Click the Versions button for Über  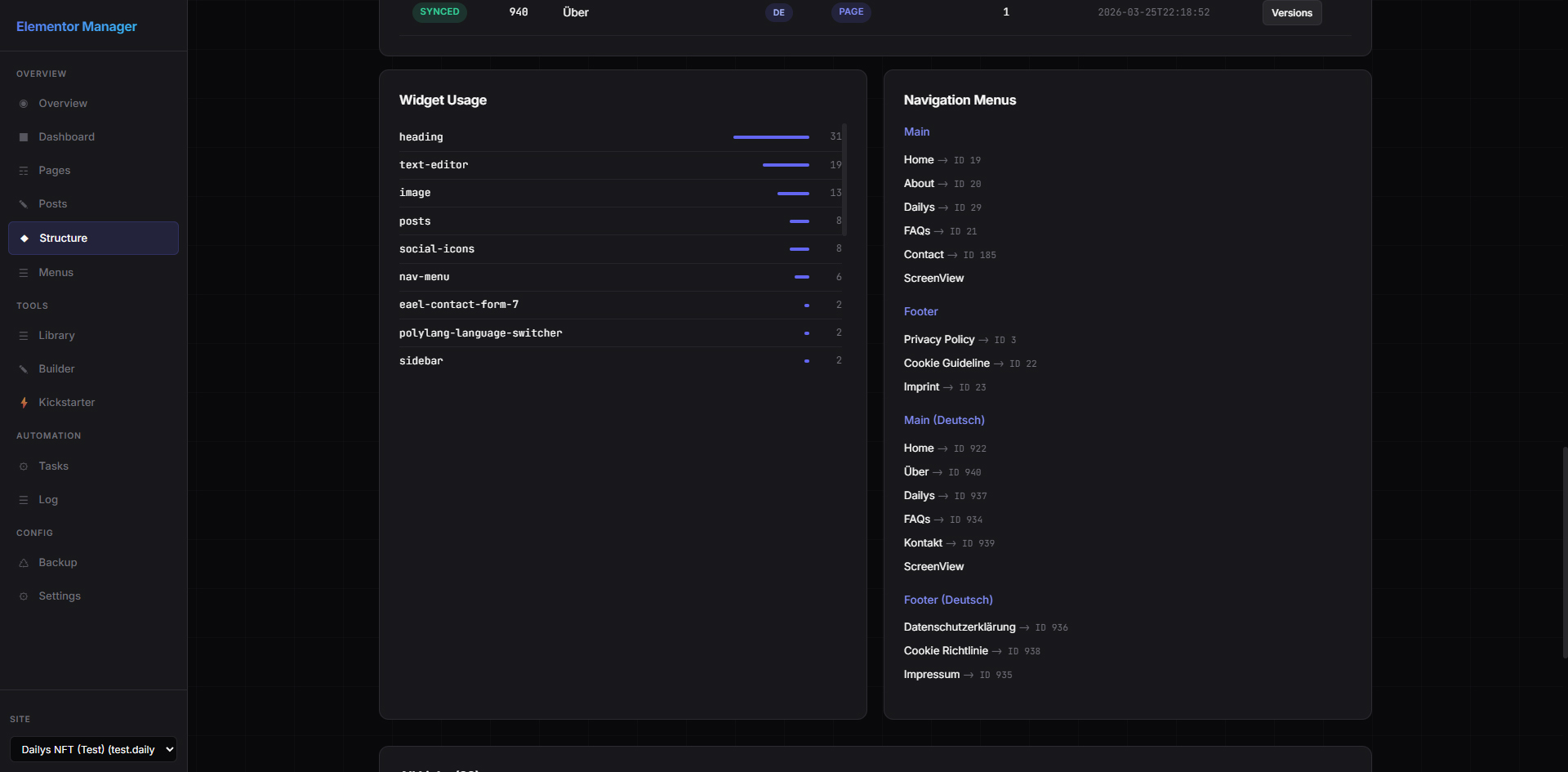click(x=1291, y=13)
